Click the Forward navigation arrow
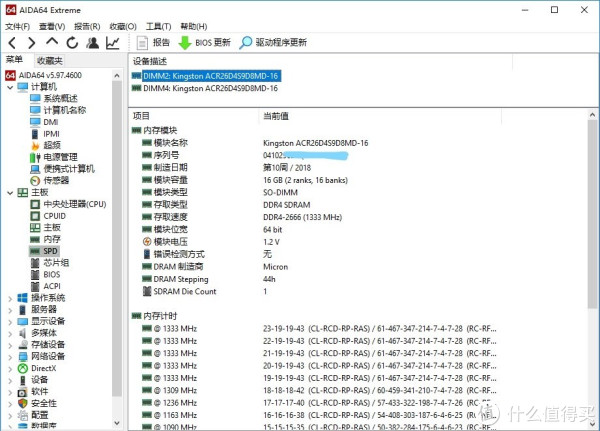 [31, 43]
